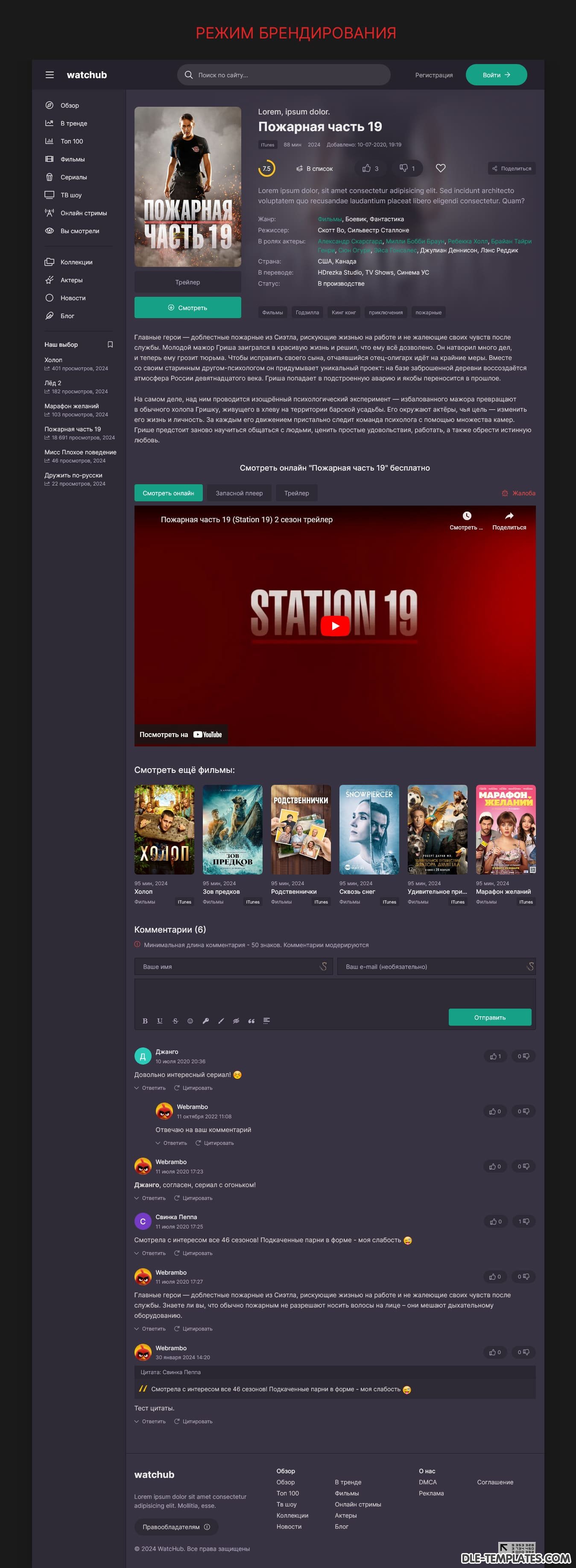576x1568 pixels.
Task: Click the Сериалы popcorn icon in the sidebar
Action: [50, 177]
